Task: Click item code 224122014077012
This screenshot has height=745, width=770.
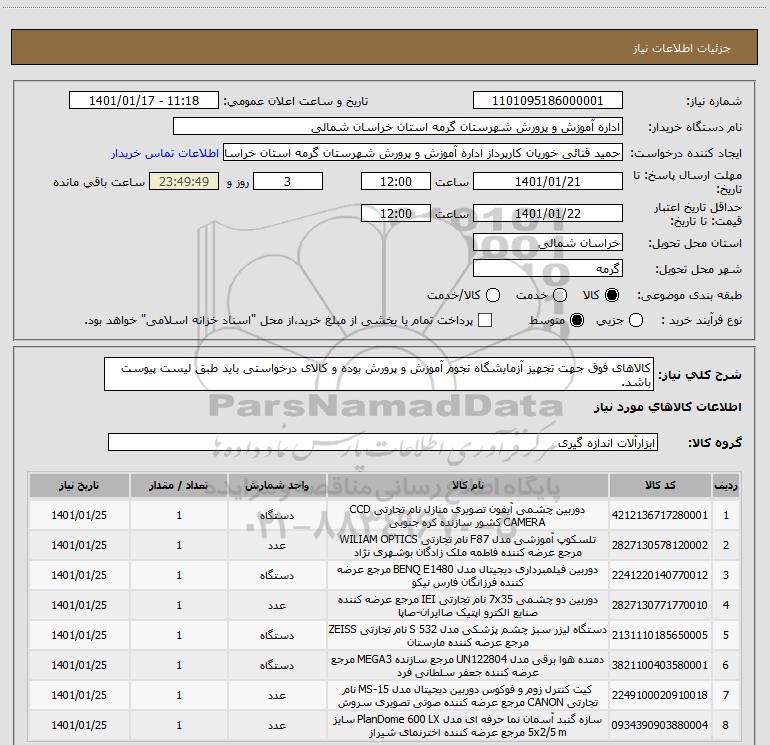Action: (x=660, y=575)
